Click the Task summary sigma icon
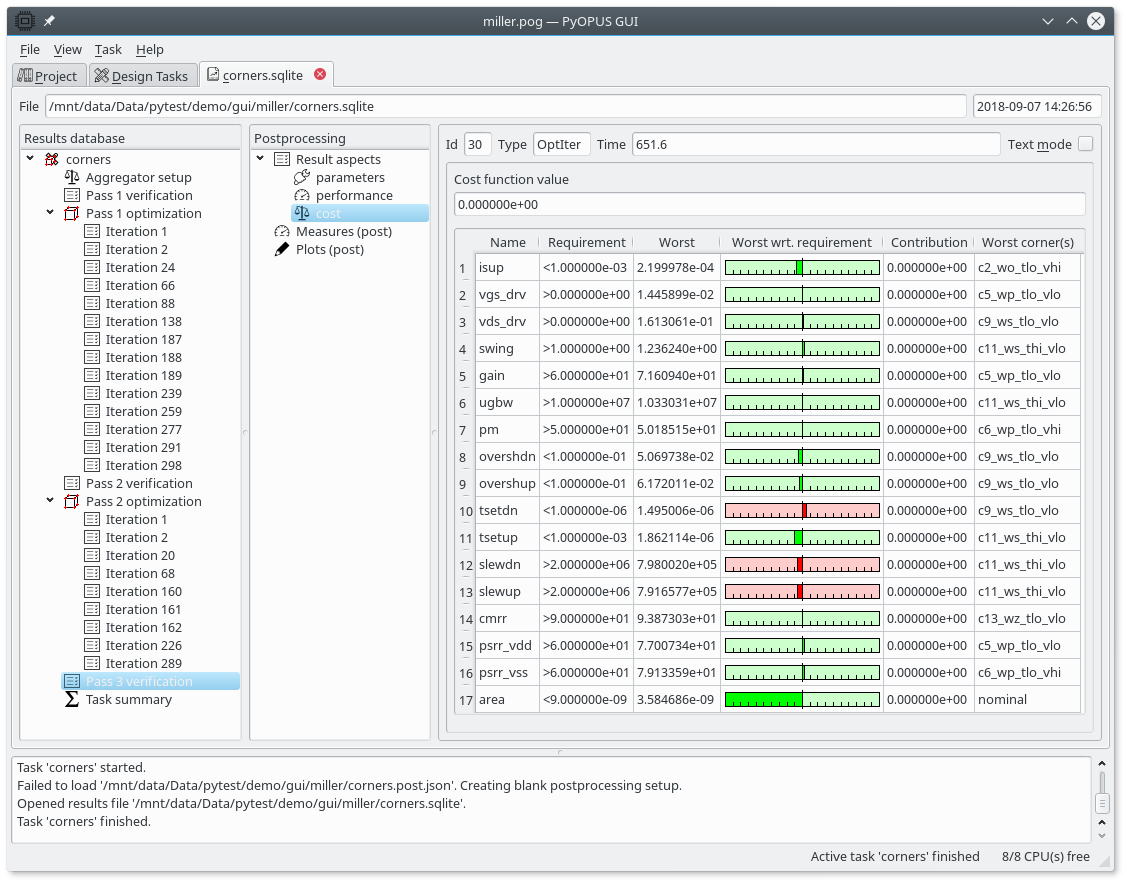1127x884 pixels. point(72,699)
